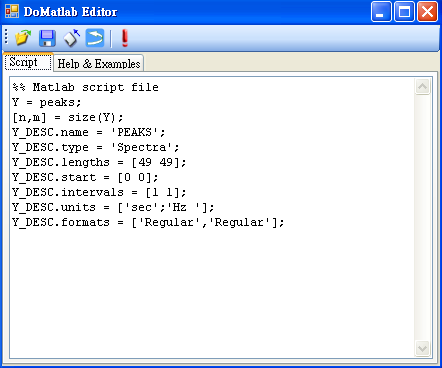Click the scroll up arrow in the editor

coord(422,87)
